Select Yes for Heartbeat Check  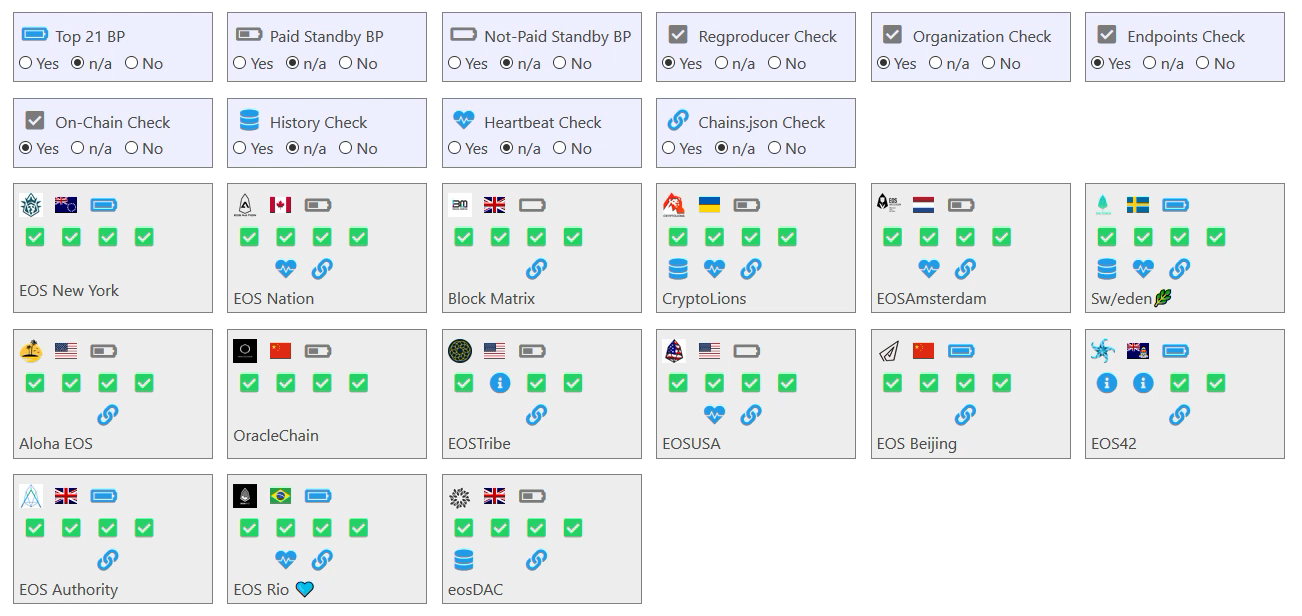[x=455, y=148]
